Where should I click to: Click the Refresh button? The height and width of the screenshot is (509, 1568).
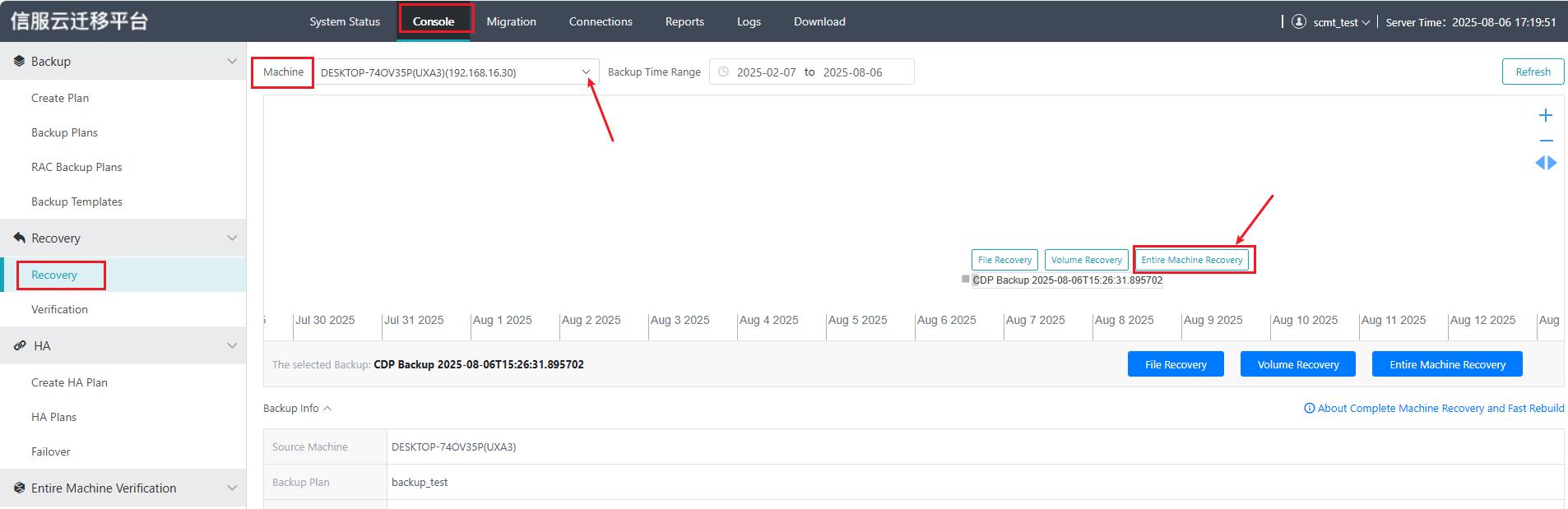coord(1533,72)
